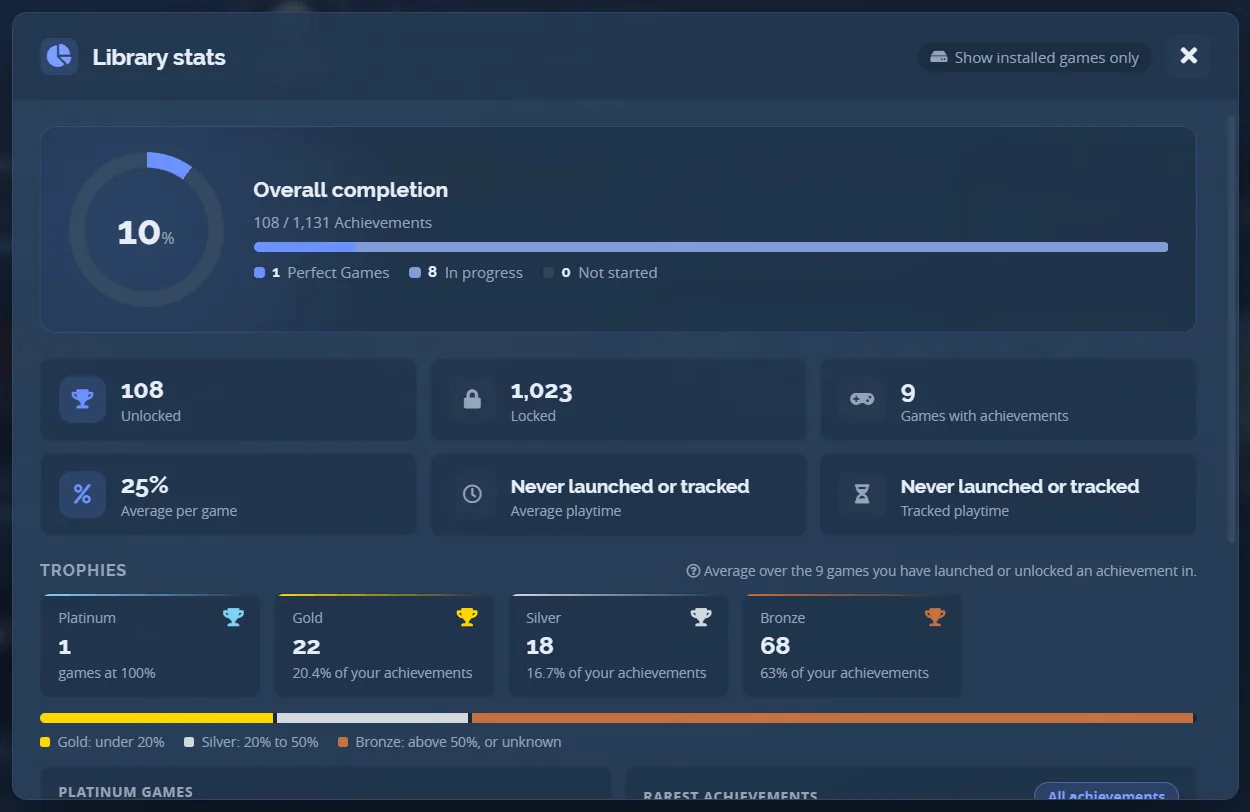
Task: Click the '1,023 Locked' stat card
Action: tap(618, 399)
